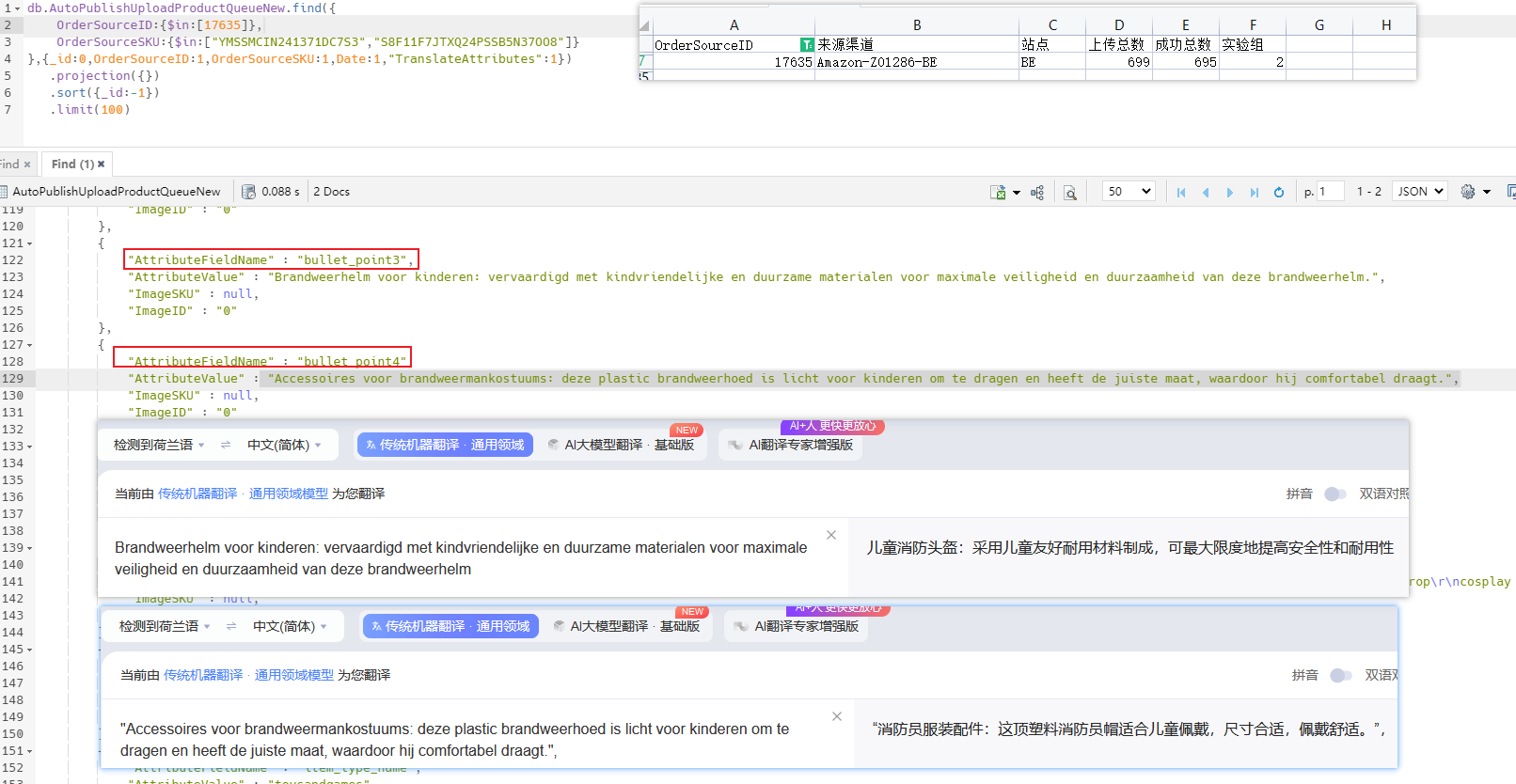1516x784 pixels.
Task: Click 通用领域模型 link in upper translator panel
Action: (289, 494)
